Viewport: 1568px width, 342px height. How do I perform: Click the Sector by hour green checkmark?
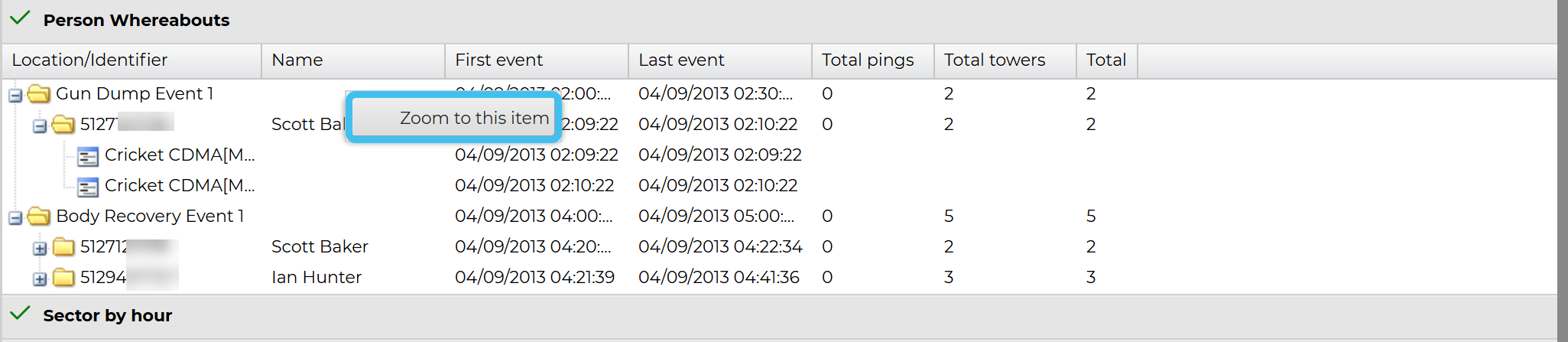[x=20, y=314]
